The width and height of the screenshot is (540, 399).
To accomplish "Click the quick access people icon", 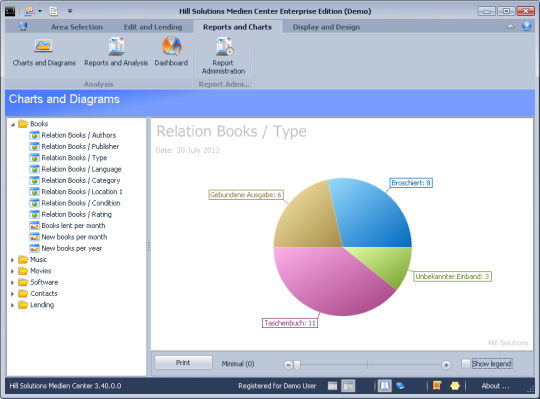I will [29, 11].
